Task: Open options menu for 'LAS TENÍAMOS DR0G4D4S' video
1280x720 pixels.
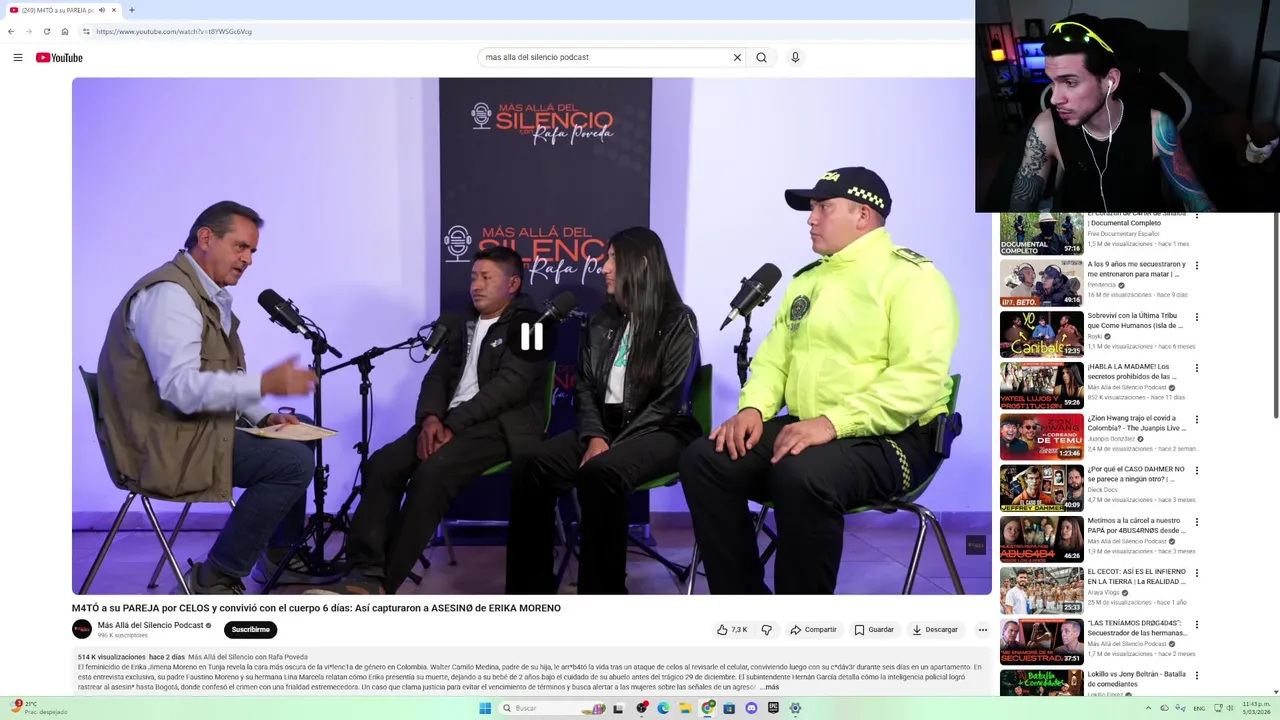Action: pos(1196,625)
